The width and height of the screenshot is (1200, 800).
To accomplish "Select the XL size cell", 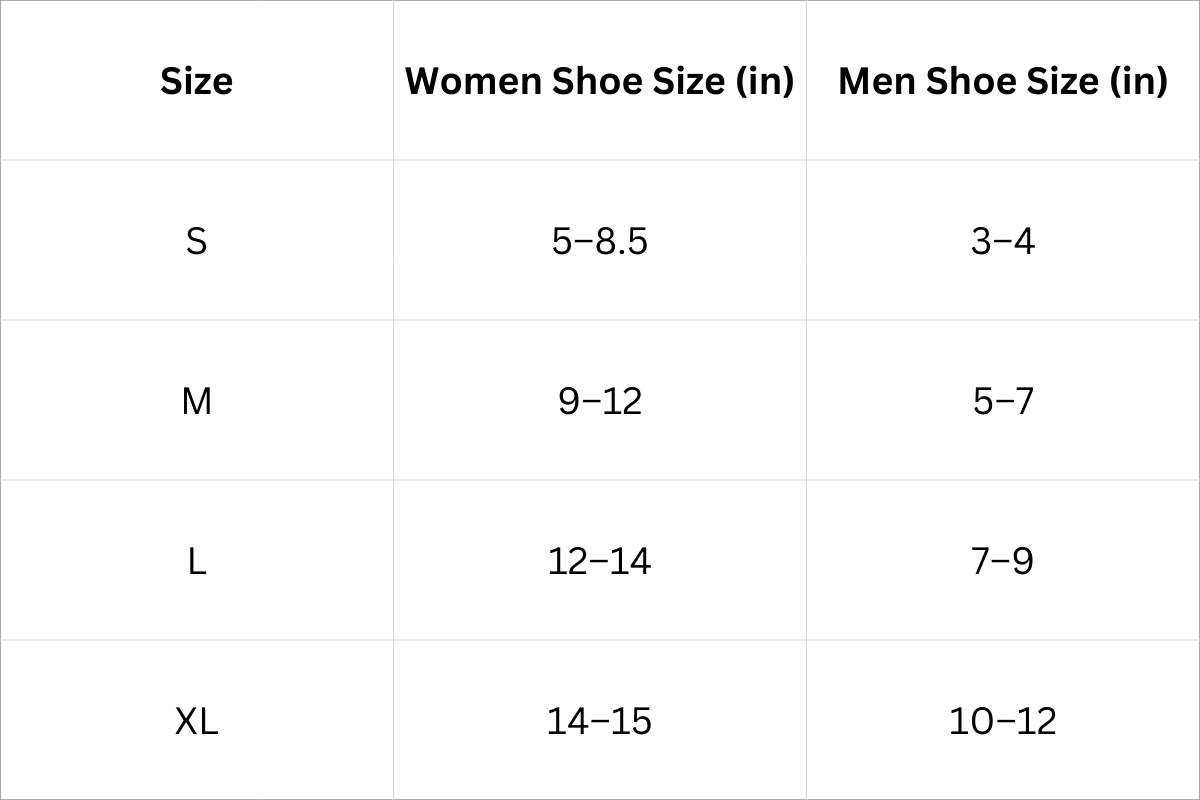I will pyautogui.click(x=196, y=721).
